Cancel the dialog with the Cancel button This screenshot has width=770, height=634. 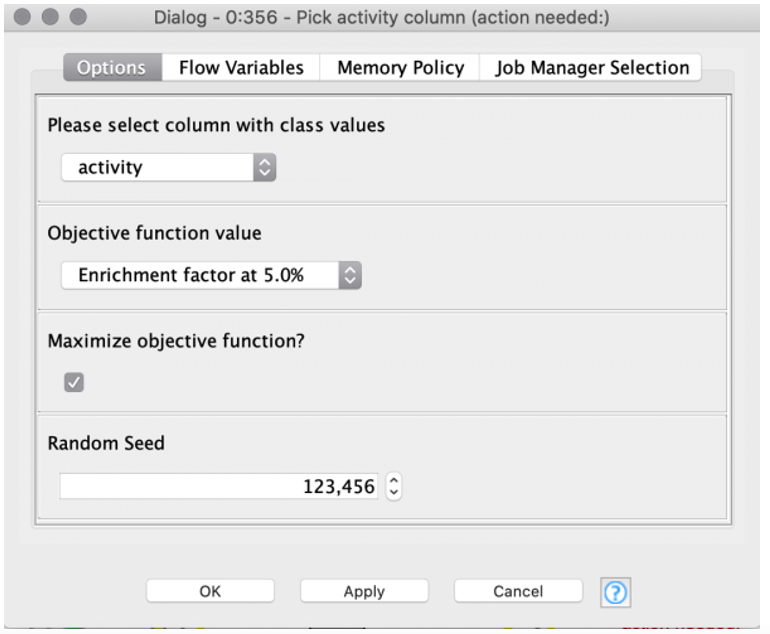[x=518, y=591]
